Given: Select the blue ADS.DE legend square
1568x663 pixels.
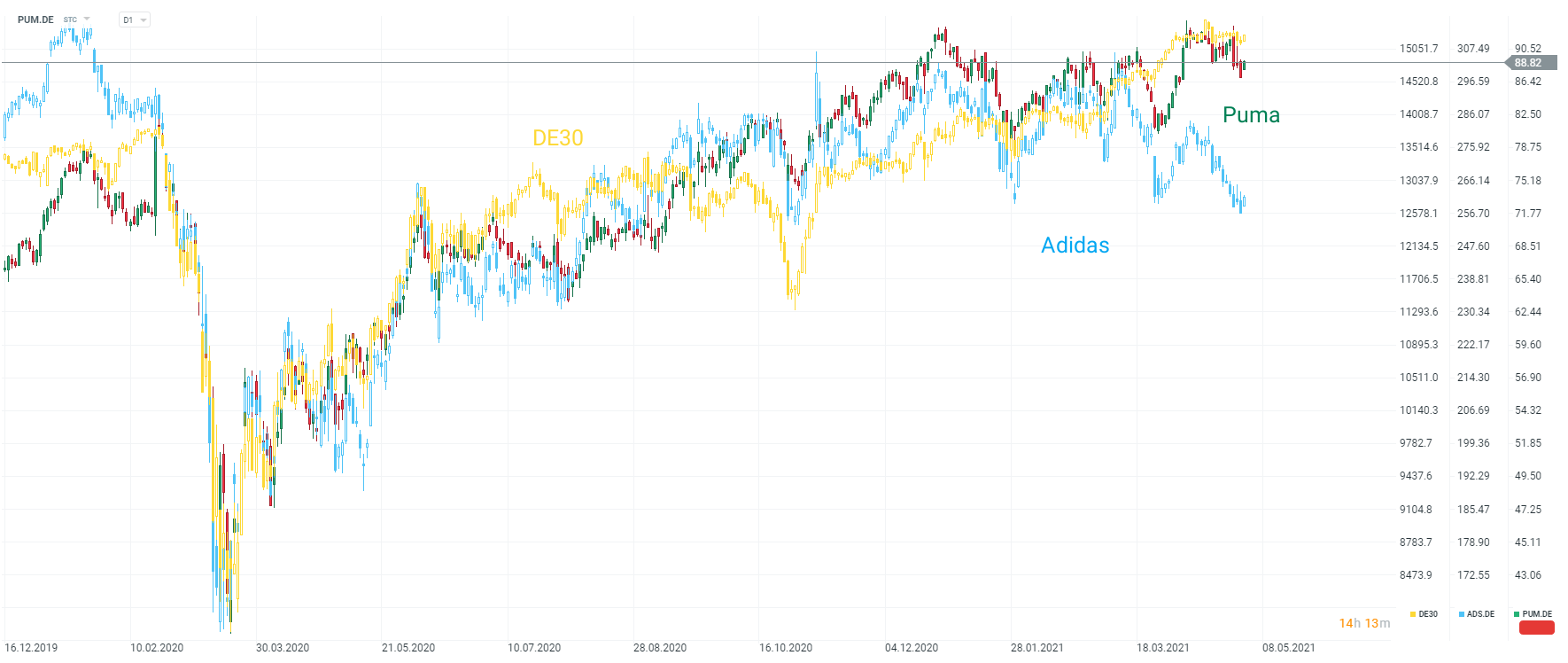Looking at the screenshot, I should pyautogui.click(x=1461, y=614).
